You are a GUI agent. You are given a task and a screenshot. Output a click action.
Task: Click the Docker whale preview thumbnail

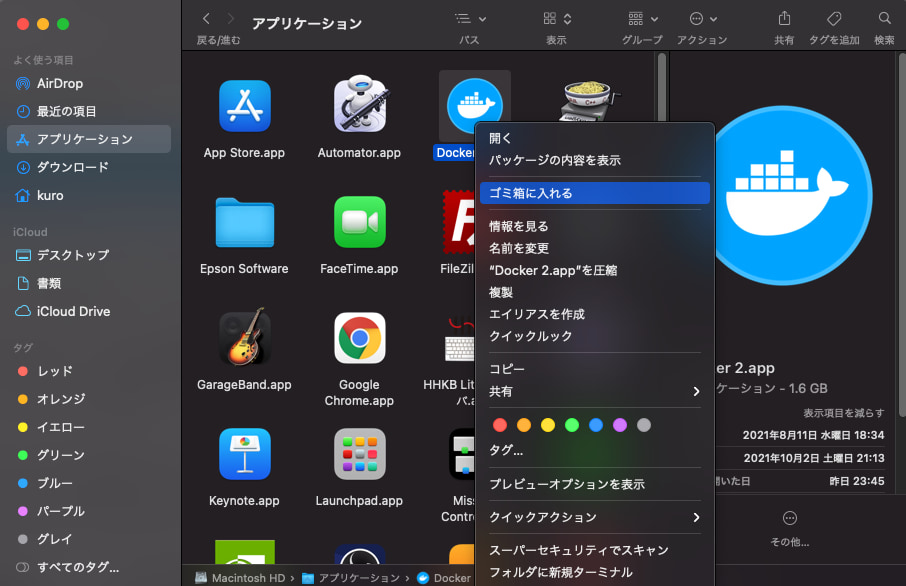click(794, 195)
